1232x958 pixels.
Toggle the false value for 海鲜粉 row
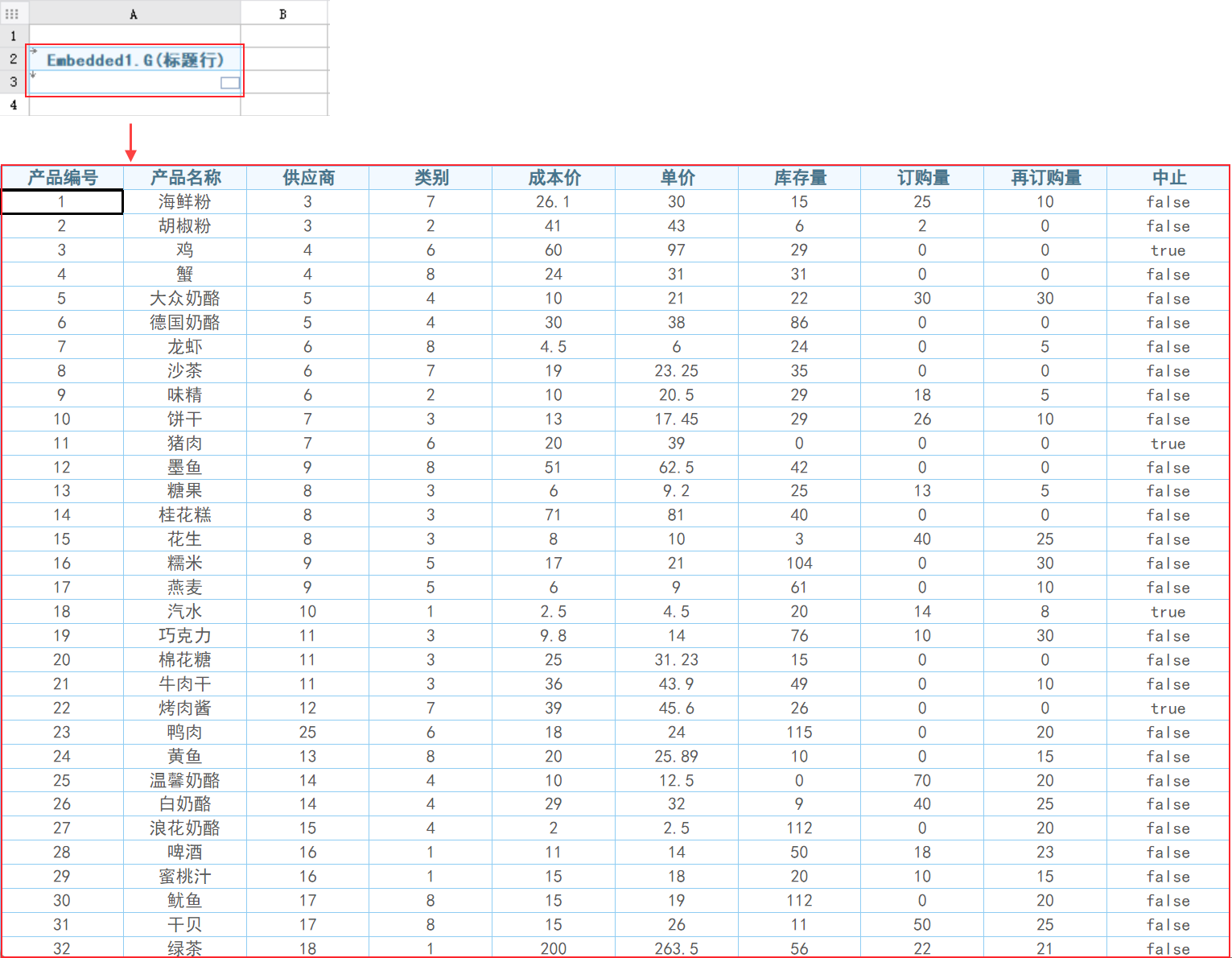(x=1168, y=202)
